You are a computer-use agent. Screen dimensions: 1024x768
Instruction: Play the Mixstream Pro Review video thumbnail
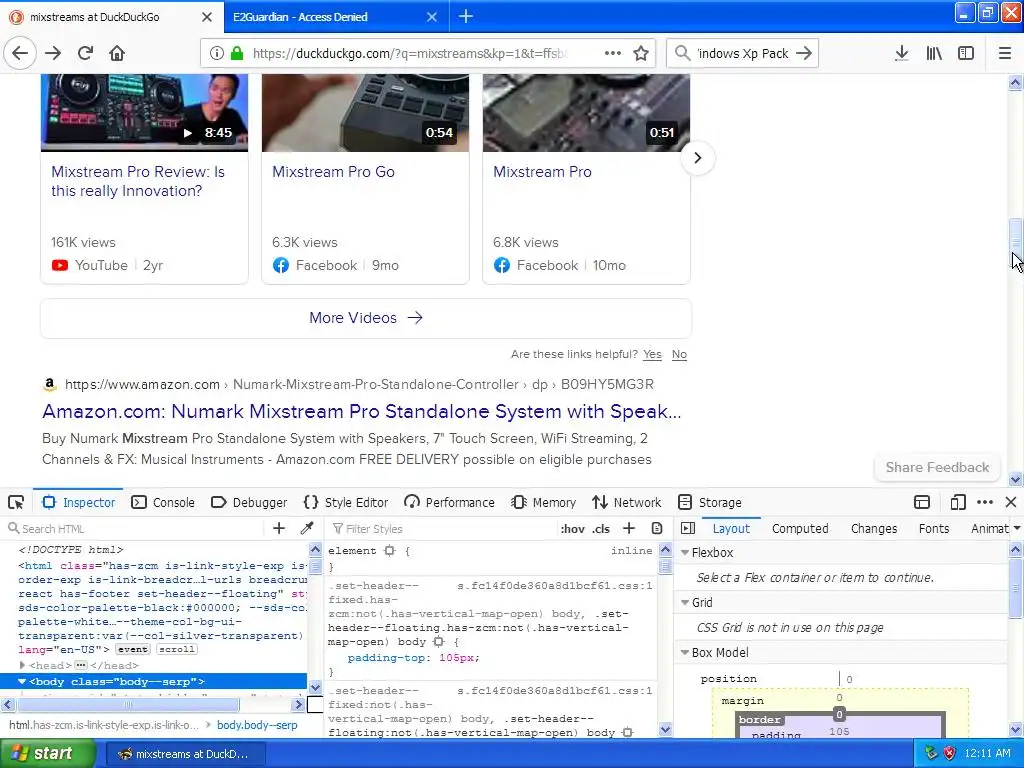pyautogui.click(x=144, y=112)
